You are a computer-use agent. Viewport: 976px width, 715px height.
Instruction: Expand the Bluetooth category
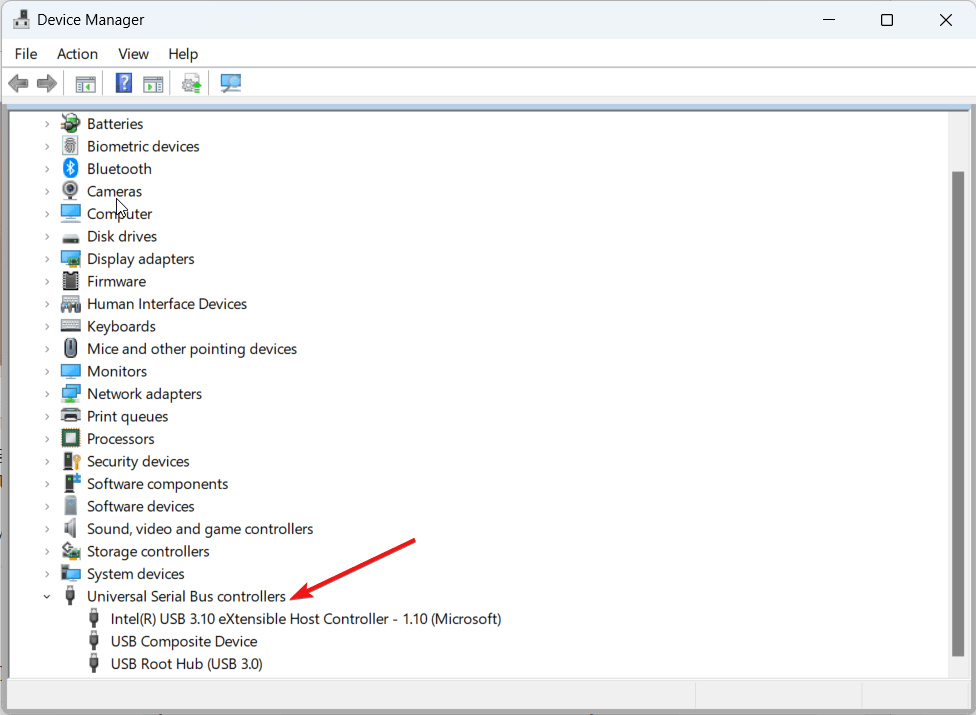pos(47,169)
